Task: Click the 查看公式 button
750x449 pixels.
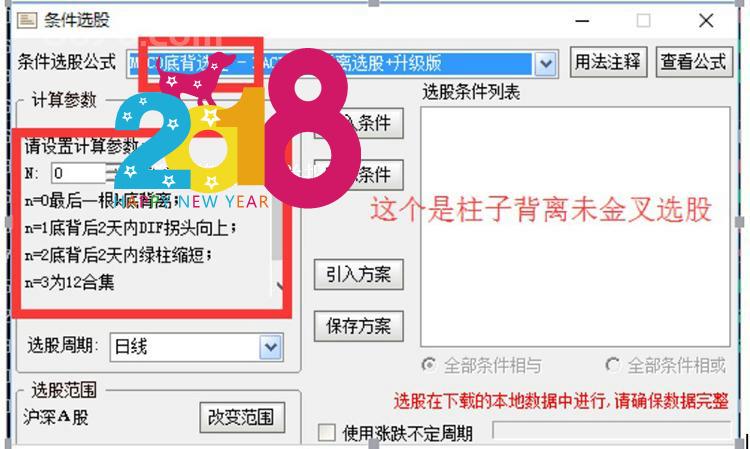Action: click(x=694, y=62)
